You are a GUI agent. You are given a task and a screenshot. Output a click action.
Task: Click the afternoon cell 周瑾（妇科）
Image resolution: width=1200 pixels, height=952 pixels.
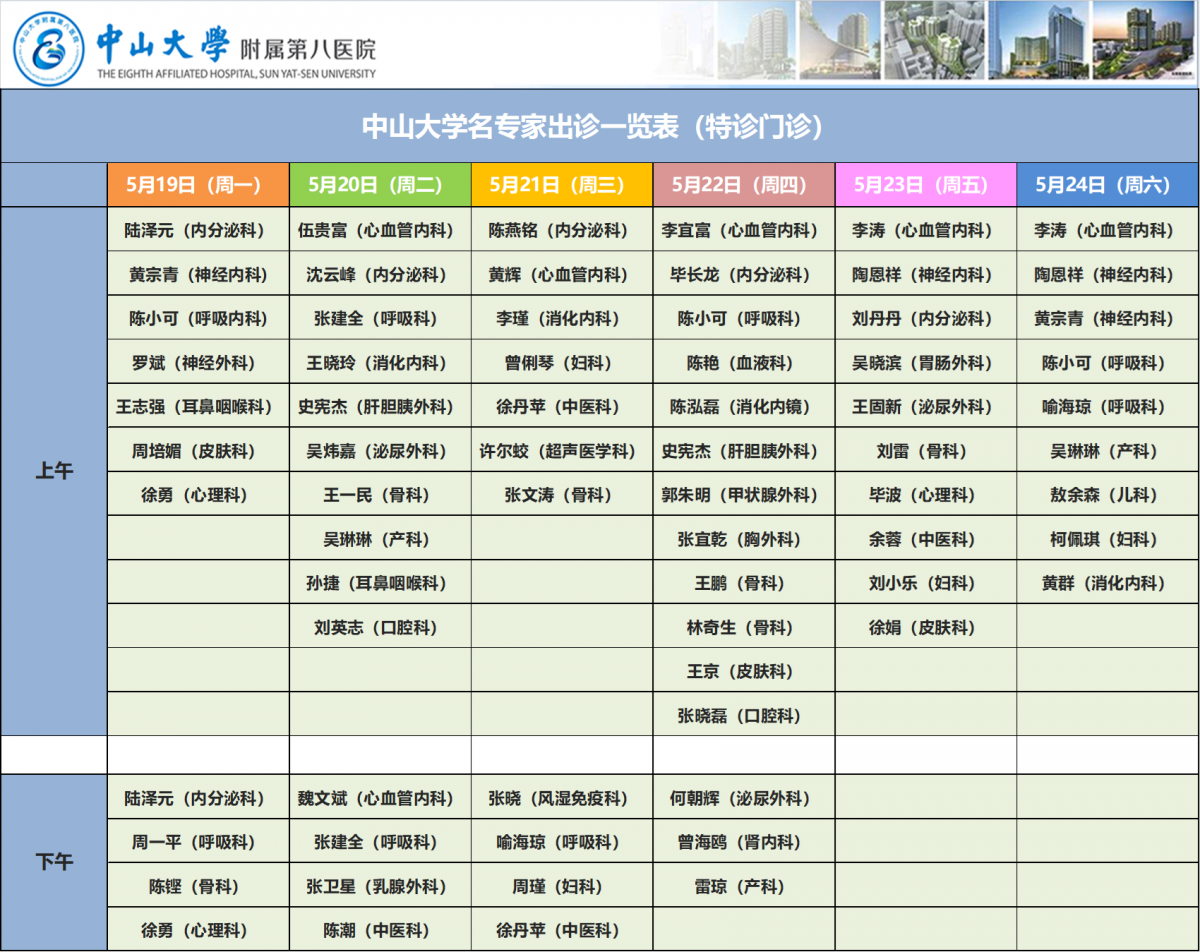click(x=562, y=886)
